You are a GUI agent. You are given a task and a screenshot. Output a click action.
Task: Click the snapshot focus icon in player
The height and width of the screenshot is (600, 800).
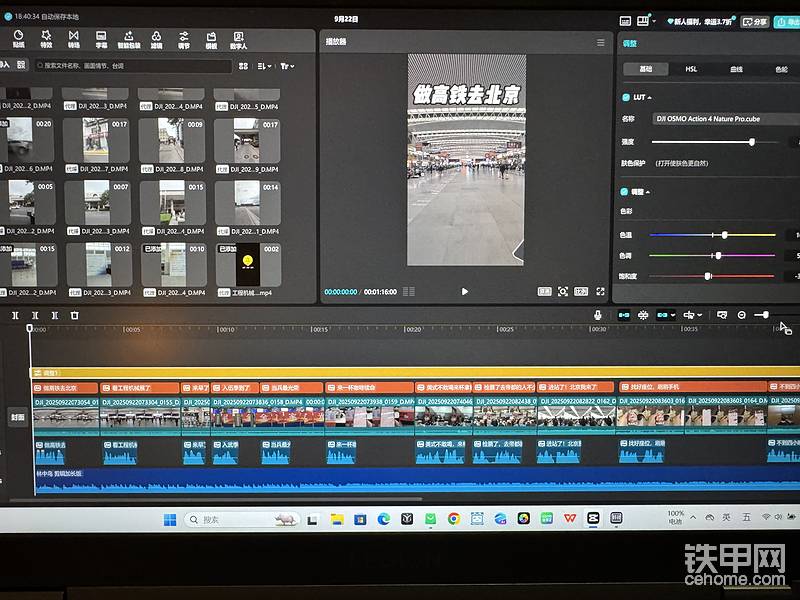pos(563,291)
